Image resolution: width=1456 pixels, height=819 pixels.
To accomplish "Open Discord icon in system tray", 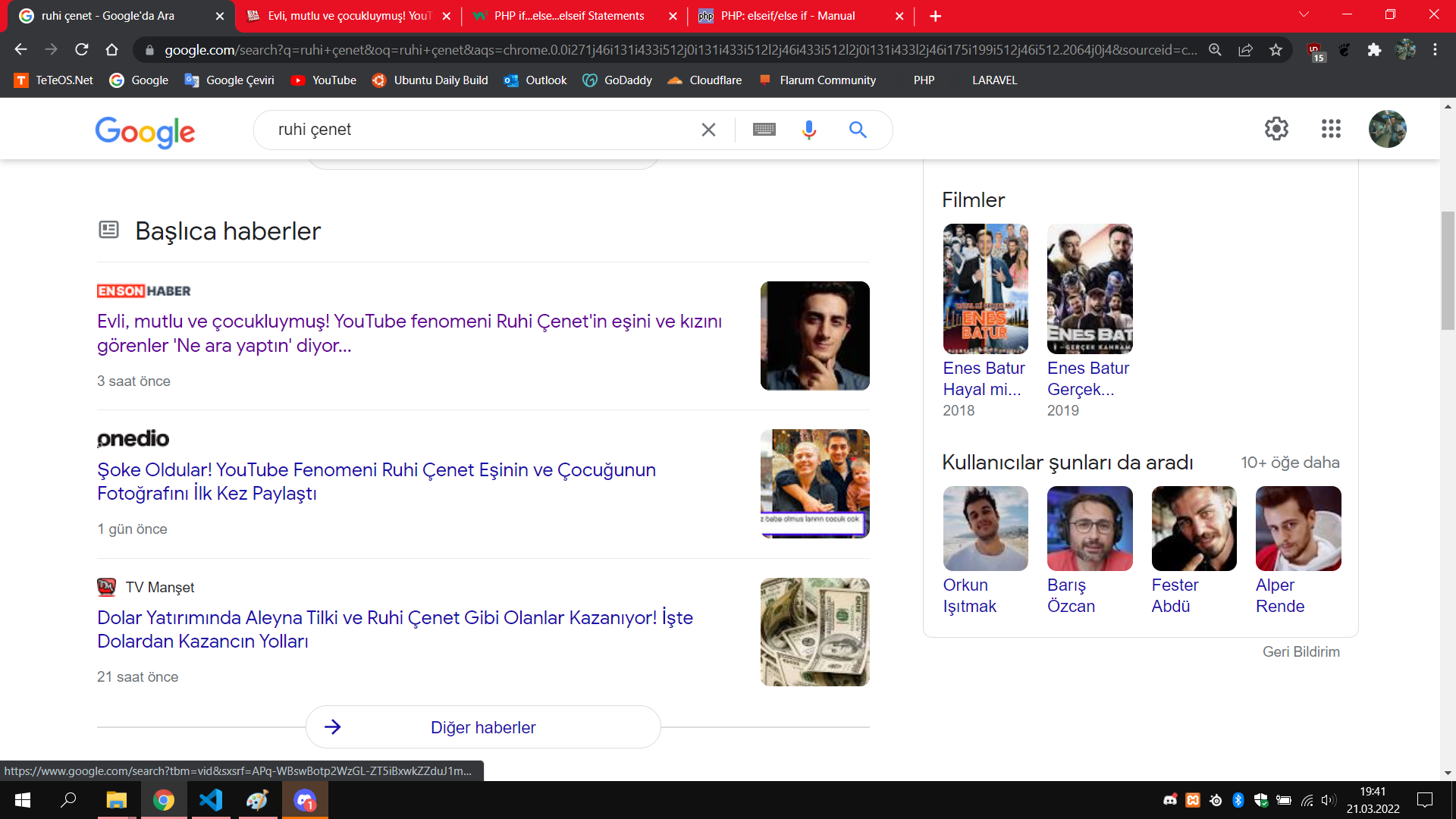I will (x=1170, y=800).
